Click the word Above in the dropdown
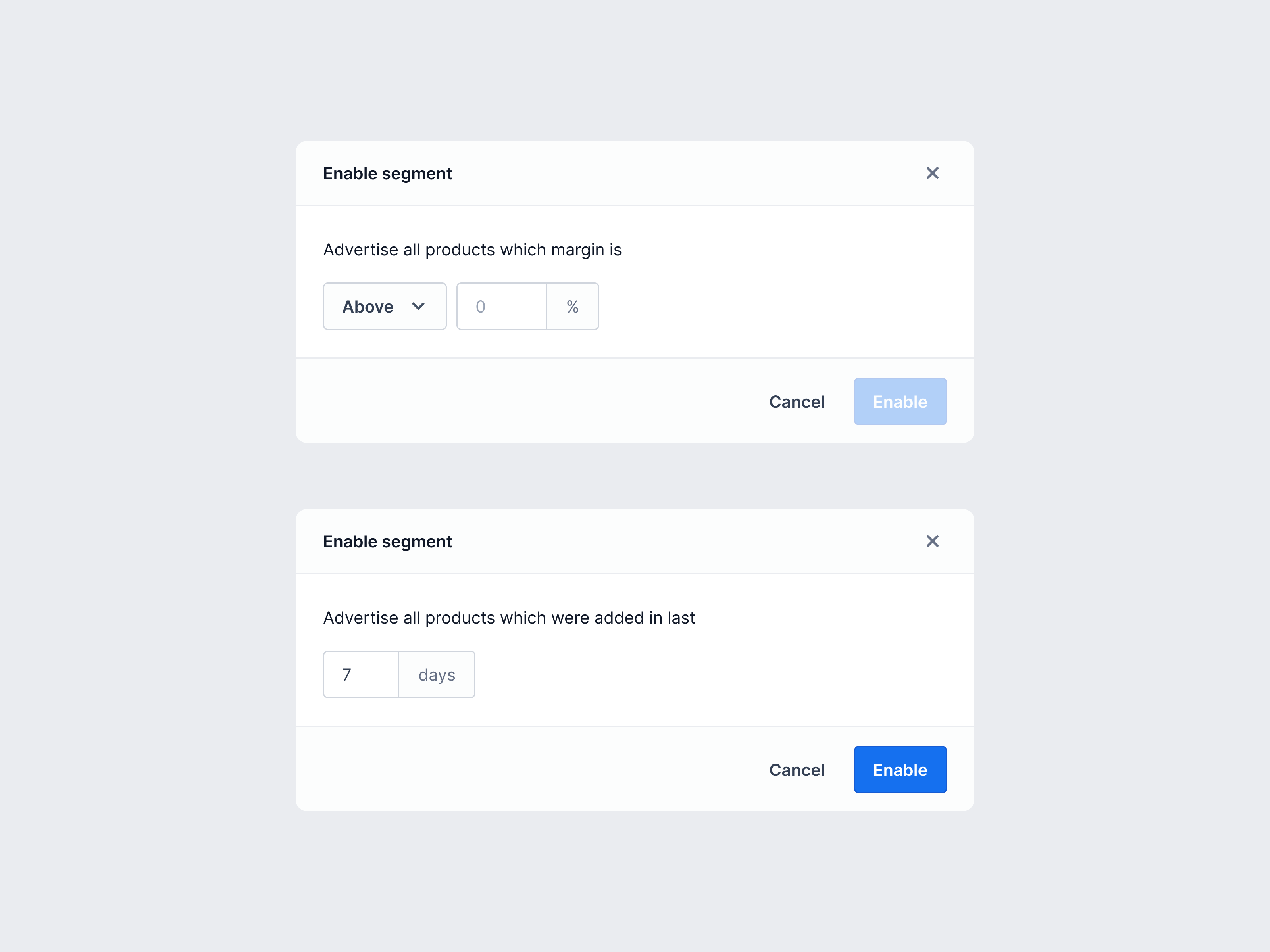Screen dimensions: 1270x952 pos(368,307)
